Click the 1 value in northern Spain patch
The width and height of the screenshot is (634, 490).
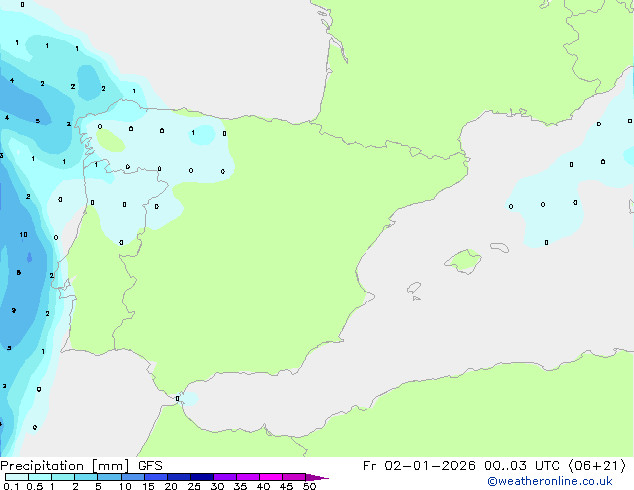(193, 133)
